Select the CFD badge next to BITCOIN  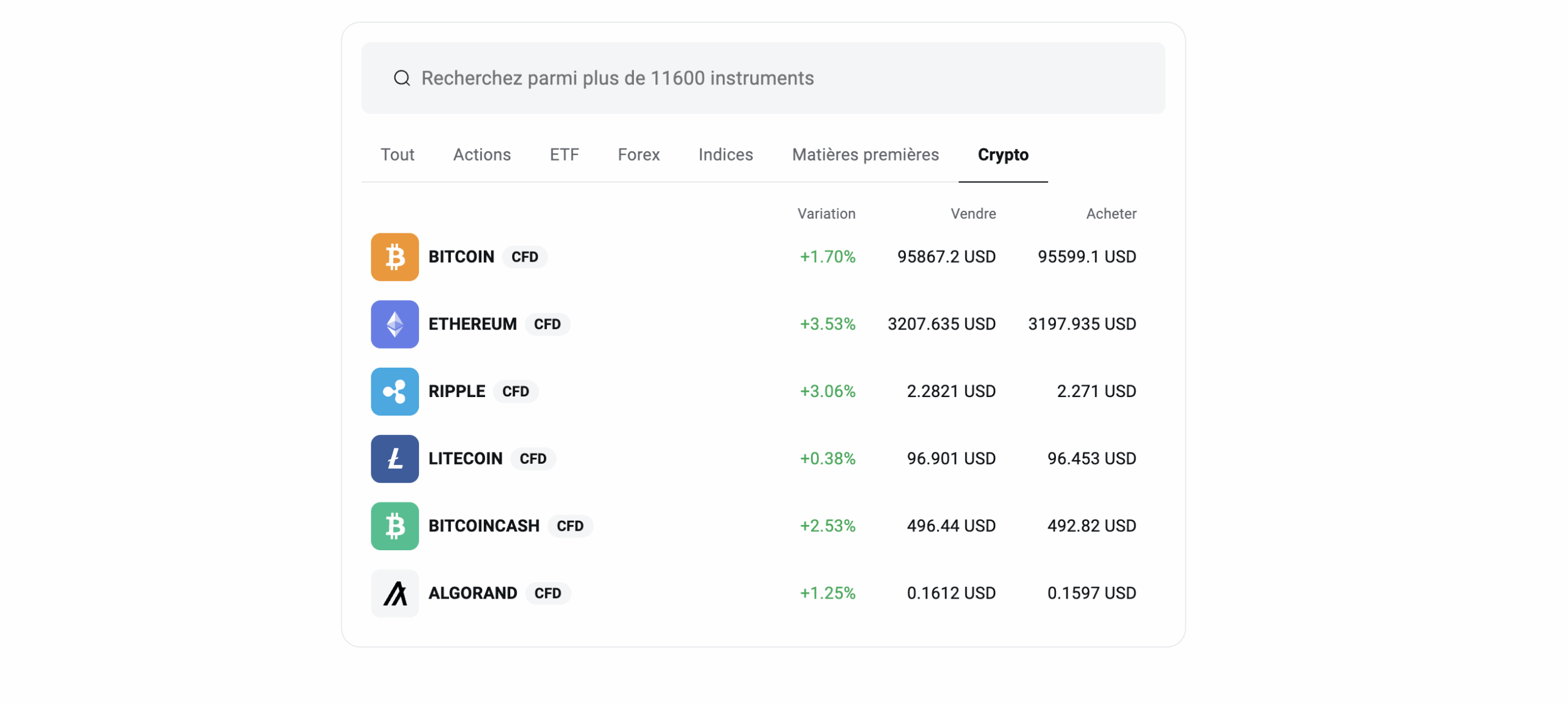tap(524, 257)
